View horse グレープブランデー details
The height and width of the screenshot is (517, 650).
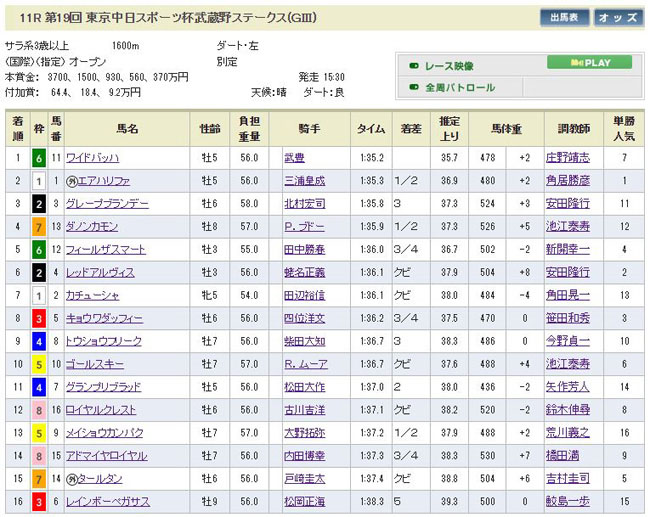[x=104, y=204]
